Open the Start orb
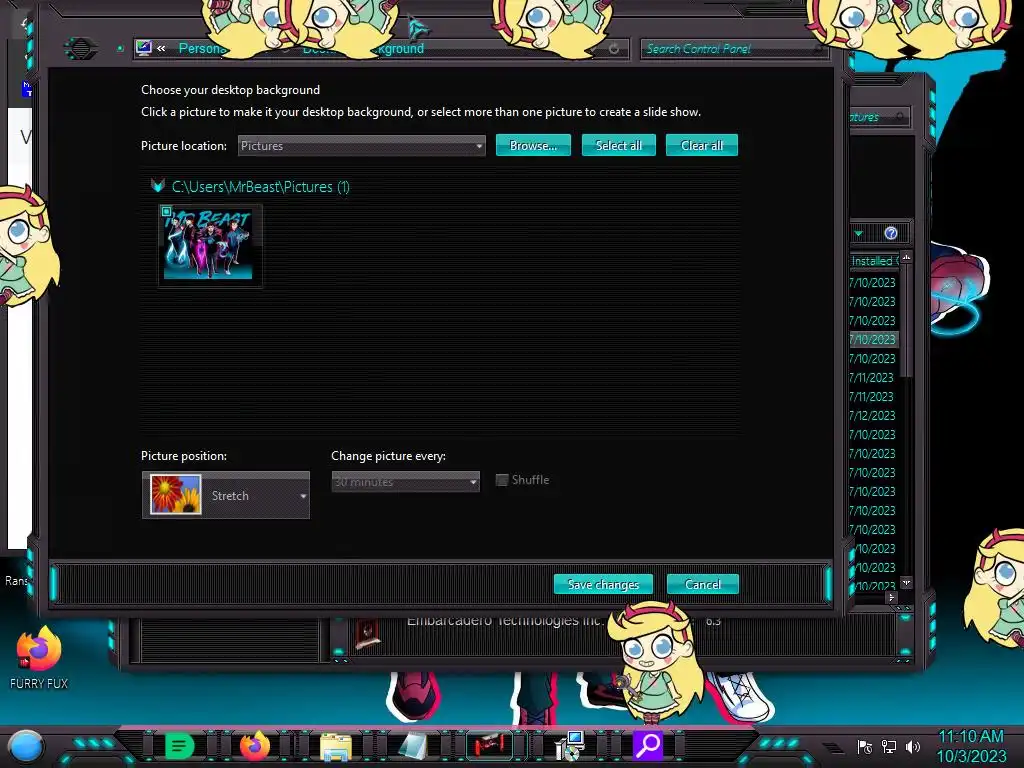This screenshot has height=768, width=1024. [x=25, y=746]
